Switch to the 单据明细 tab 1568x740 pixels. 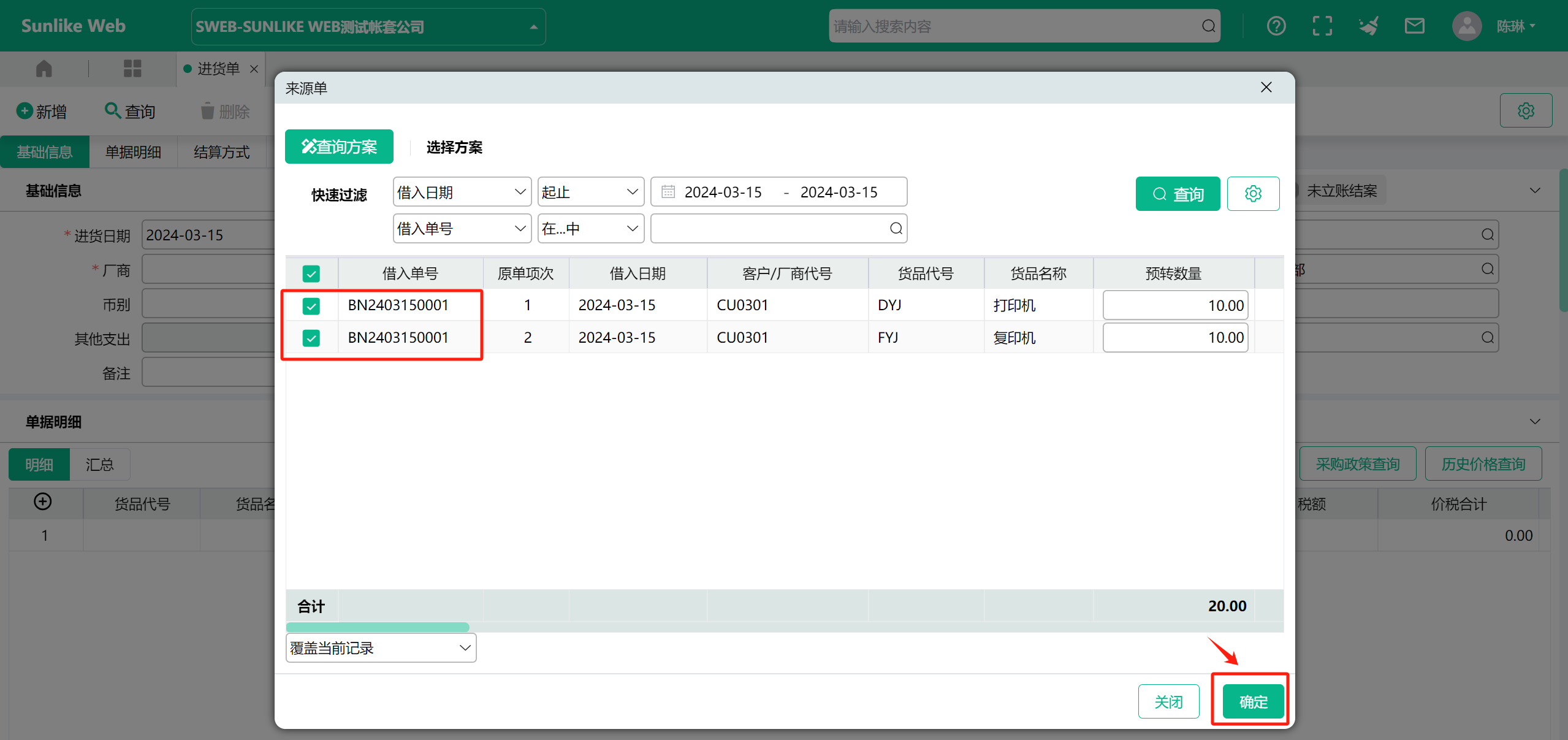point(133,152)
